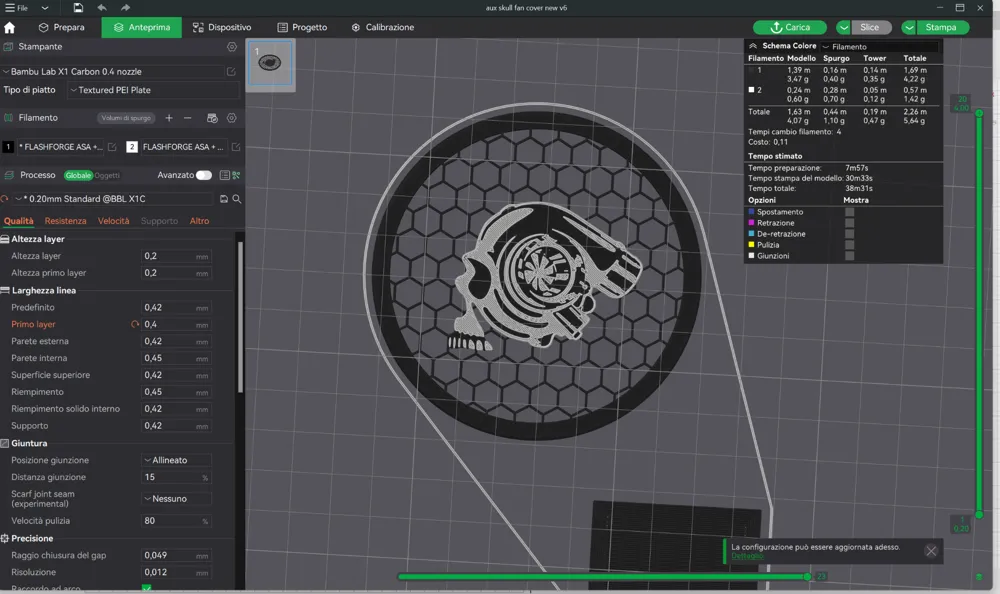Viewport: 1000px width, 594px height.
Task: Search process settings magnifier icon
Action: point(237,199)
